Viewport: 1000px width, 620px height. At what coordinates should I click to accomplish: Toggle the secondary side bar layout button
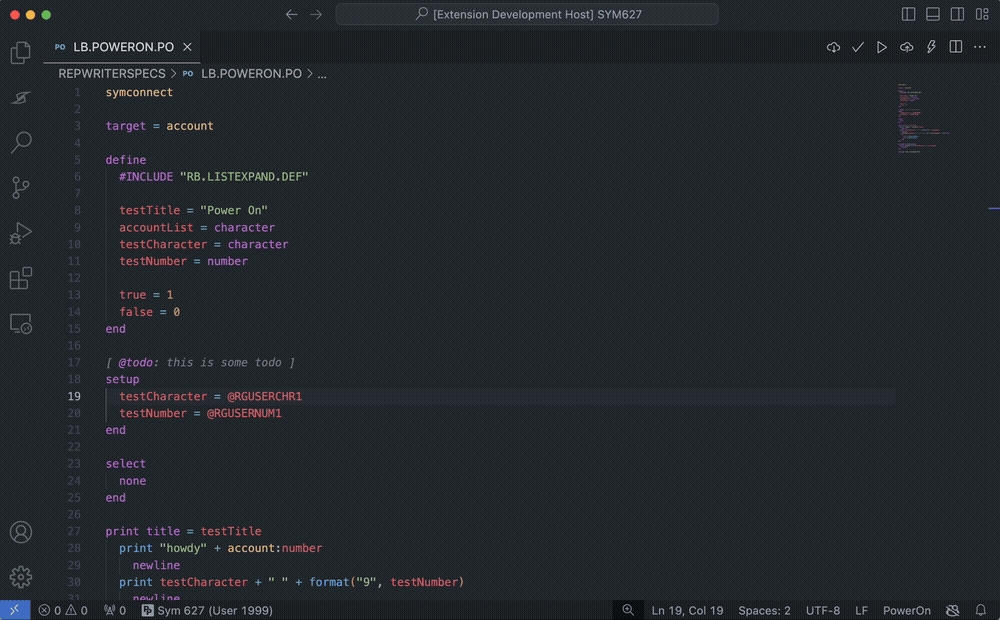pos(957,15)
